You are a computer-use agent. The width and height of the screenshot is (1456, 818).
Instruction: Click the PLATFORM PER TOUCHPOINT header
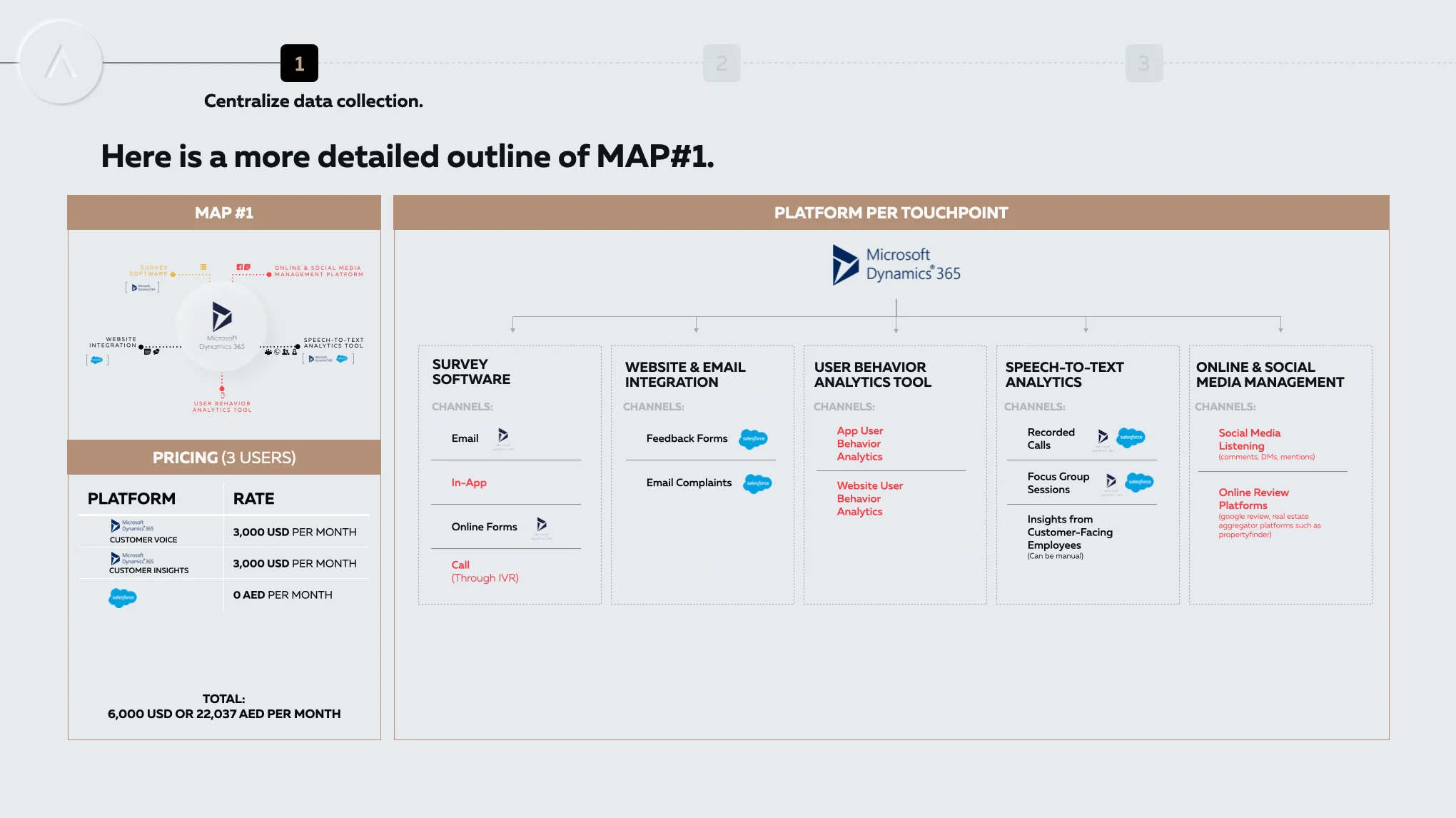click(891, 213)
